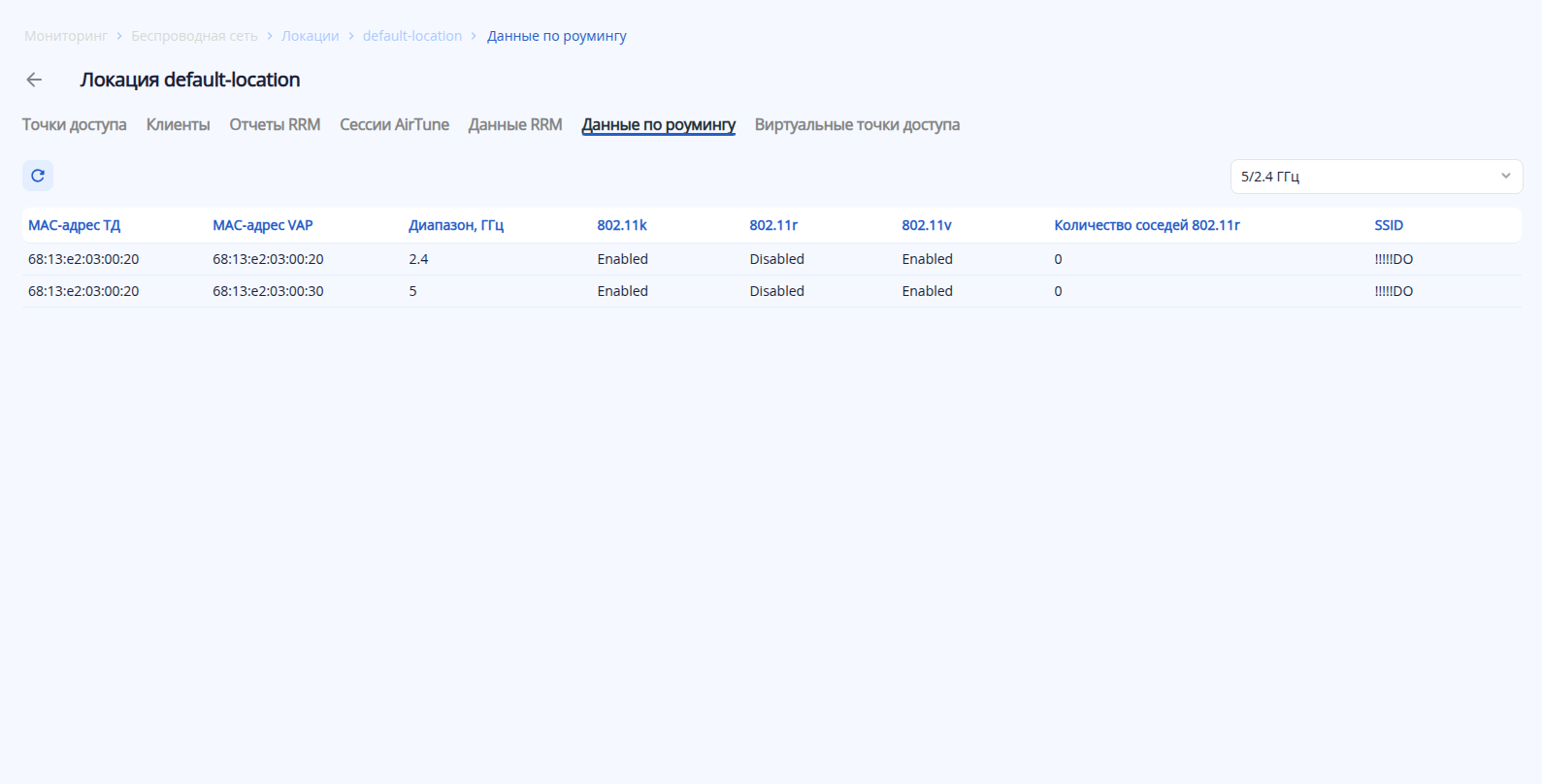Navigate to the Локации breadcrumb

click(x=311, y=36)
